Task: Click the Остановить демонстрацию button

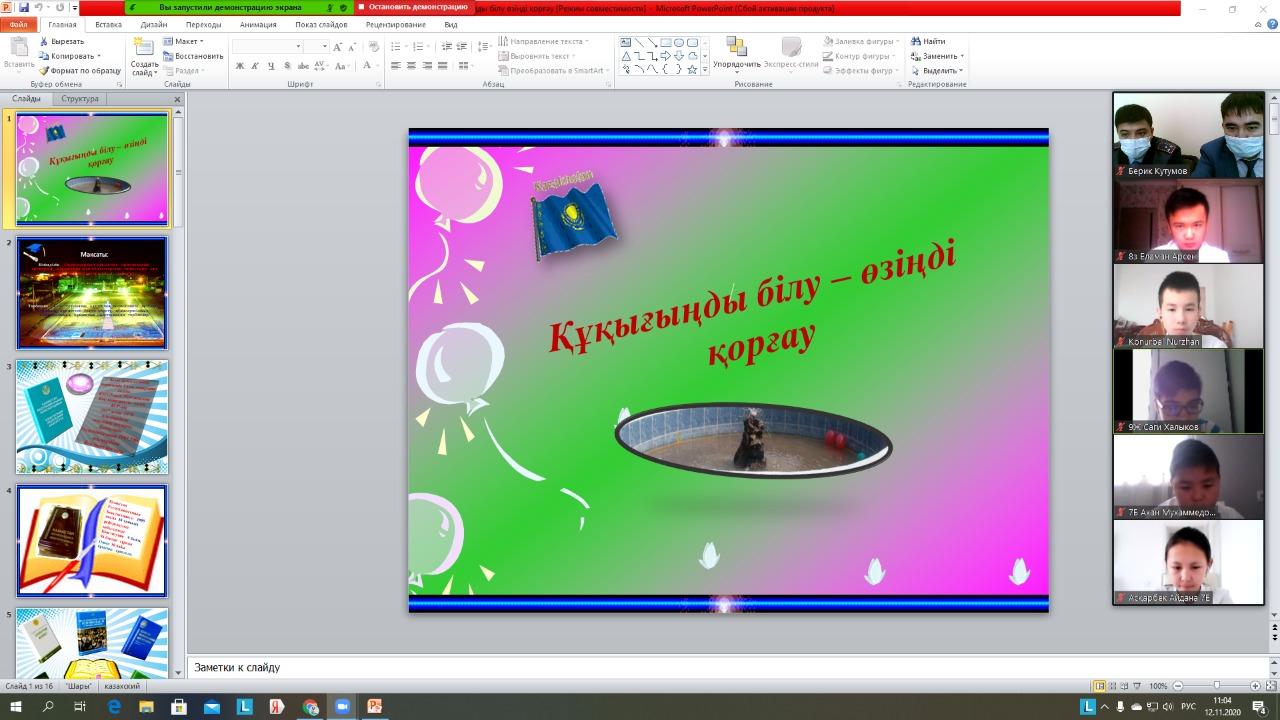Action: pyautogui.click(x=412, y=7)
